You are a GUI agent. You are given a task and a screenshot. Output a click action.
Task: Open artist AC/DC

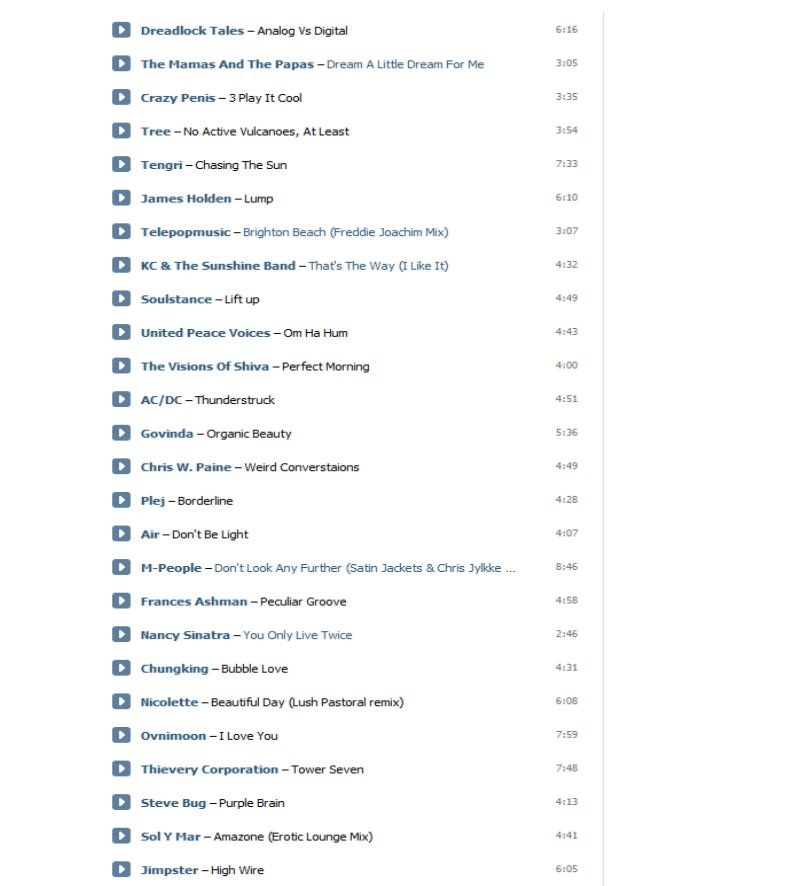point(161,400)
